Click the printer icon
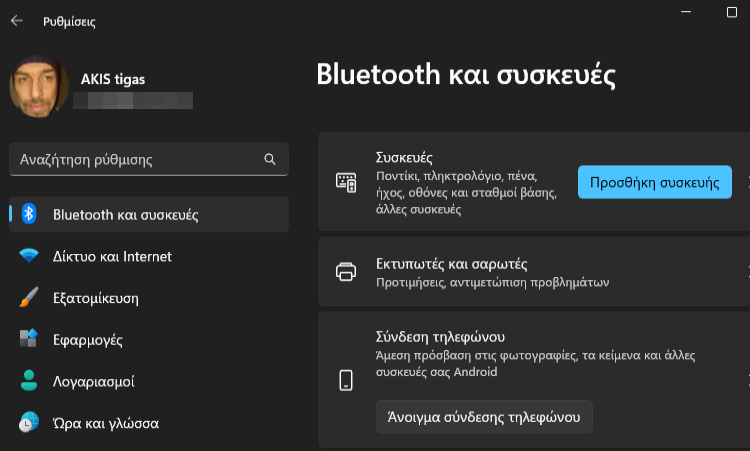The width and height of the screenshot is (750, 451). click(x=346, y=272)
